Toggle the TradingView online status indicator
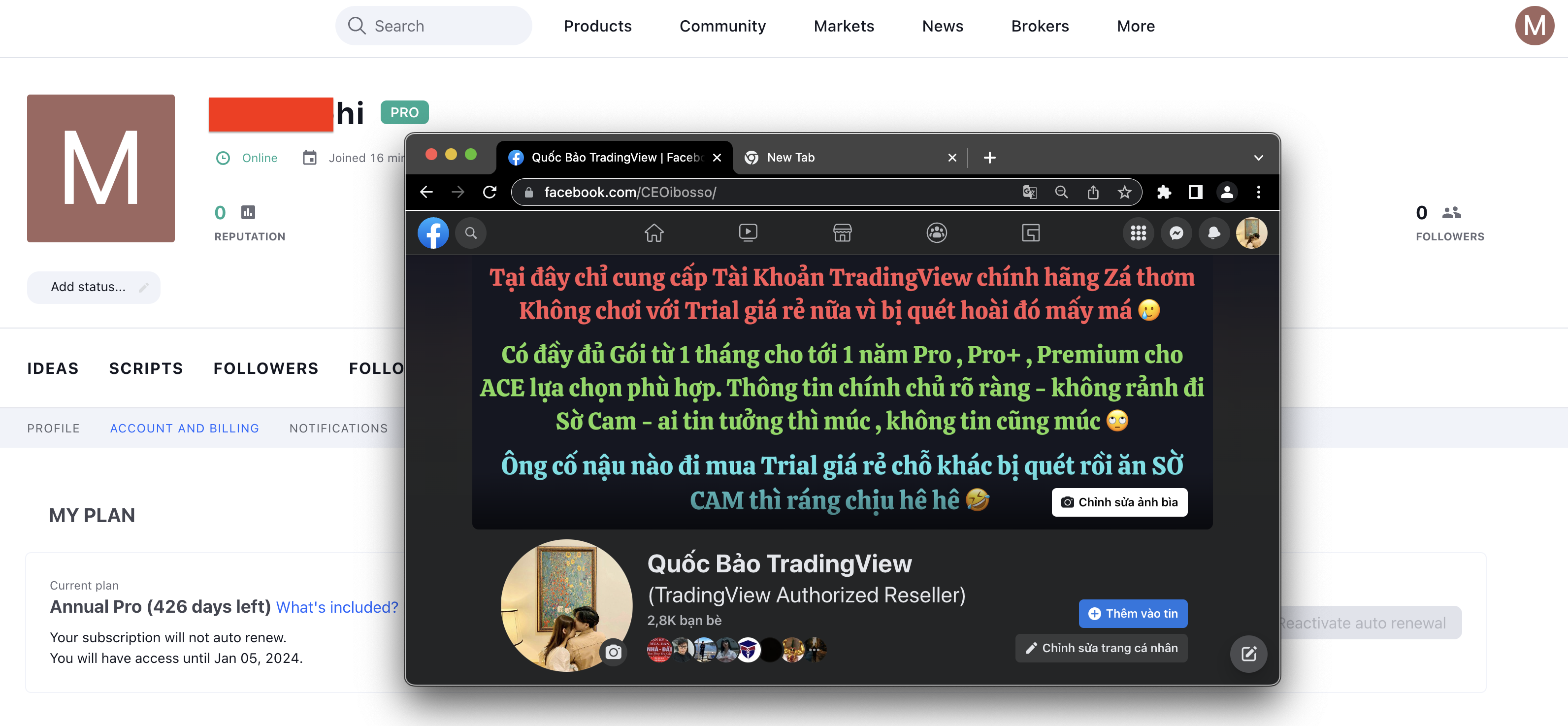1568x726 pixels. (249, 158)
